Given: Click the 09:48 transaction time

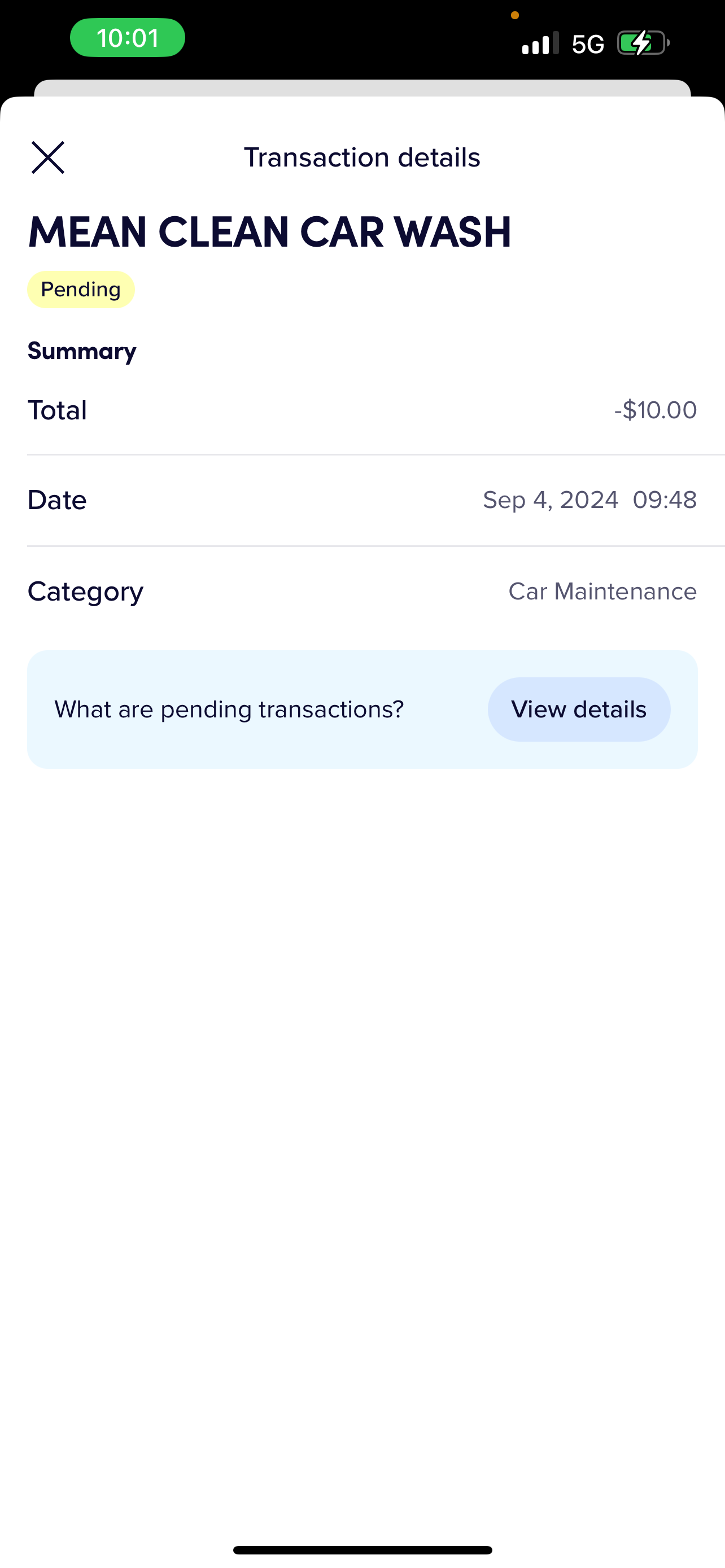Looking at the screenshot, I should [665, 500].
